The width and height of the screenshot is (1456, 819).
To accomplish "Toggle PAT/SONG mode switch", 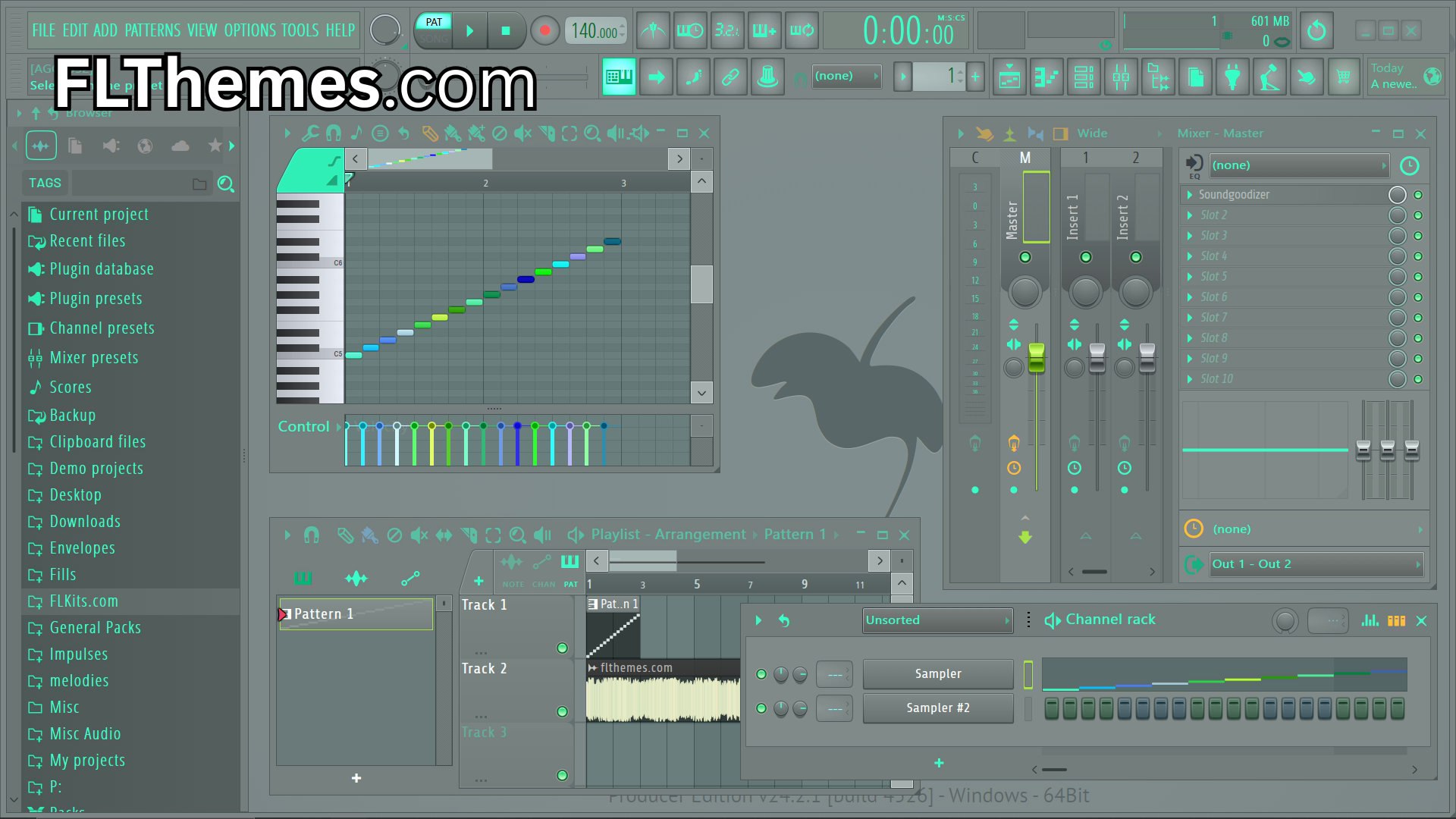I will pos(434,30).
